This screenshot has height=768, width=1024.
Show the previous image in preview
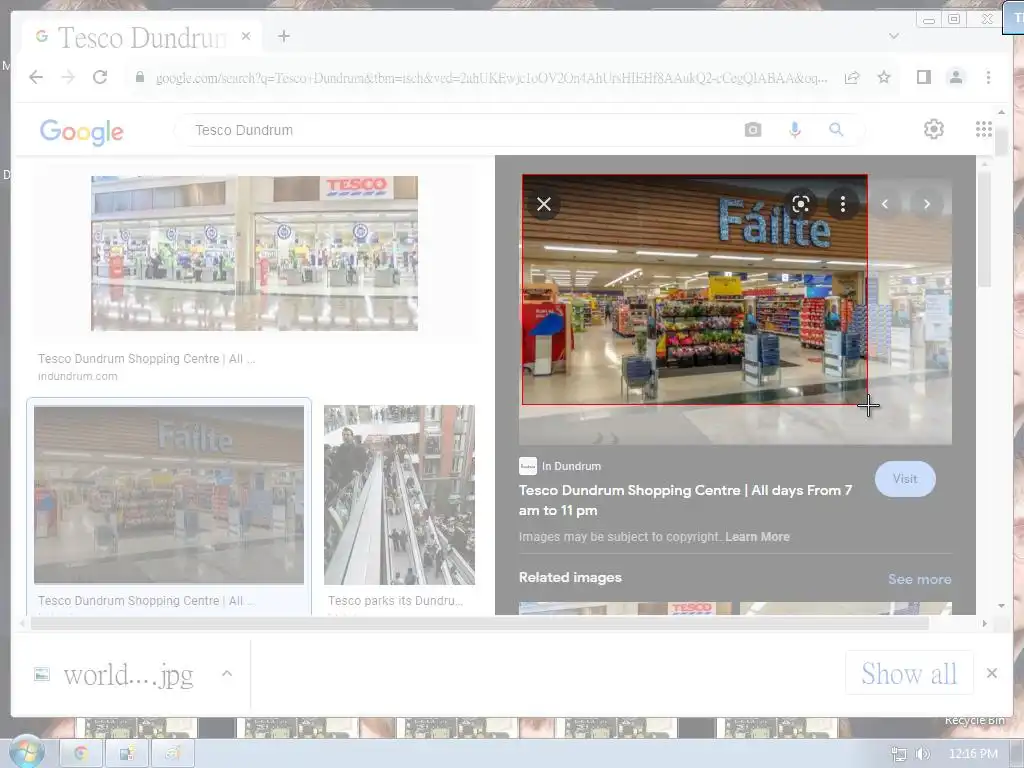[884, 204]
